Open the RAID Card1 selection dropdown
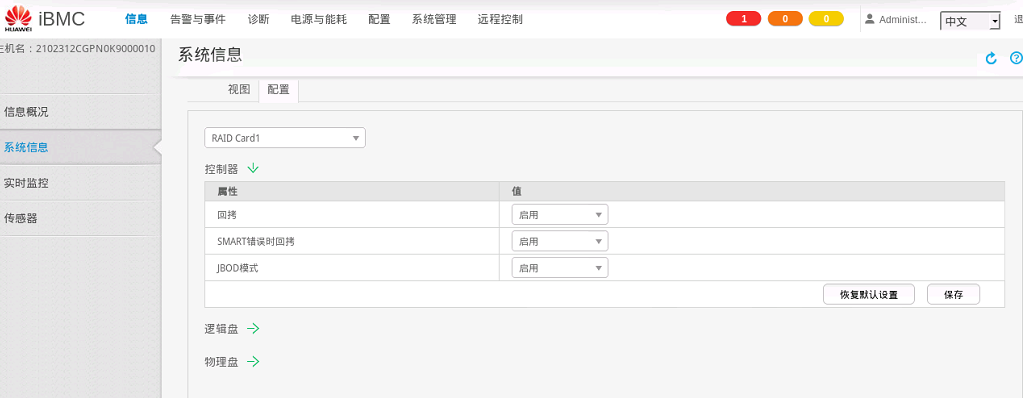1023x398 pixels. point(285,138)
